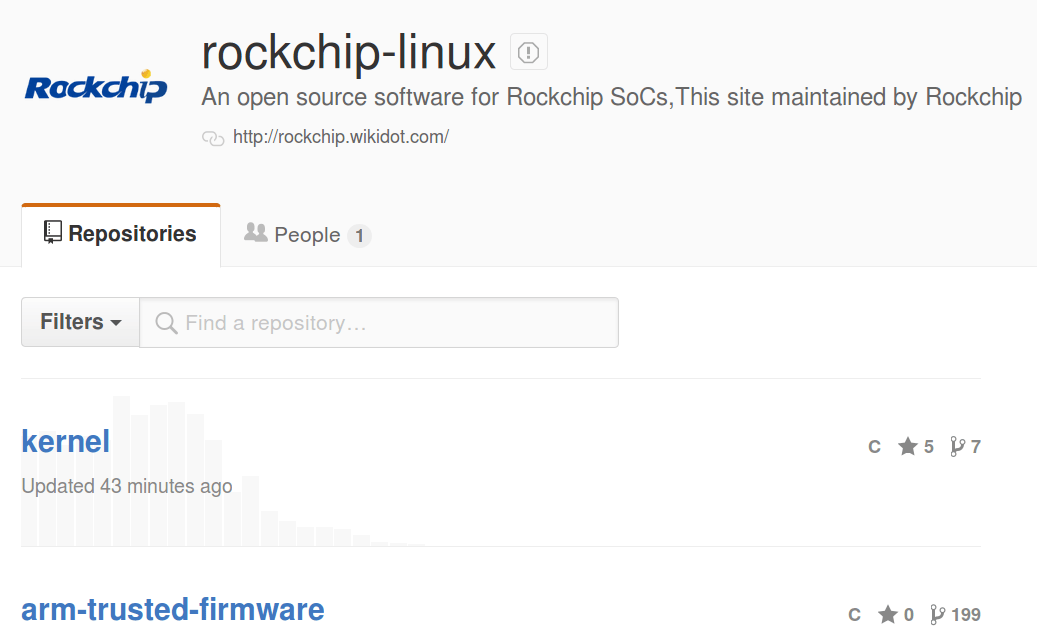Click arm-trusted-firmware star count 0
The height and width of the screenshot is (637, 1037).
pos(909,615)
